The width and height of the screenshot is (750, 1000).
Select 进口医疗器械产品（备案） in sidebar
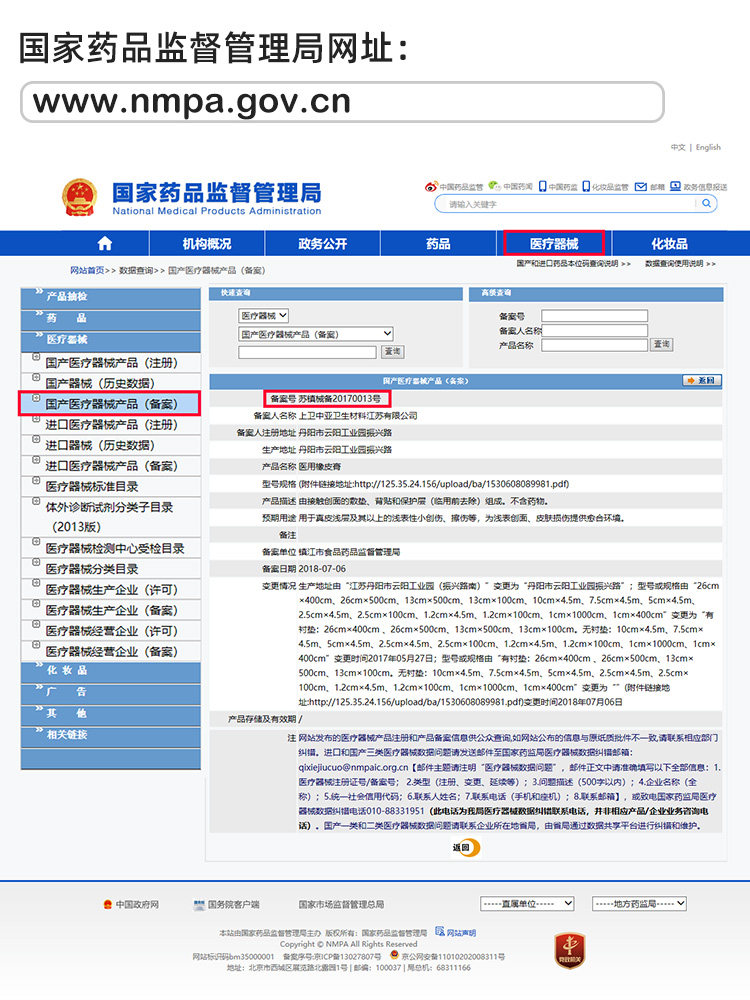[111, 466]
